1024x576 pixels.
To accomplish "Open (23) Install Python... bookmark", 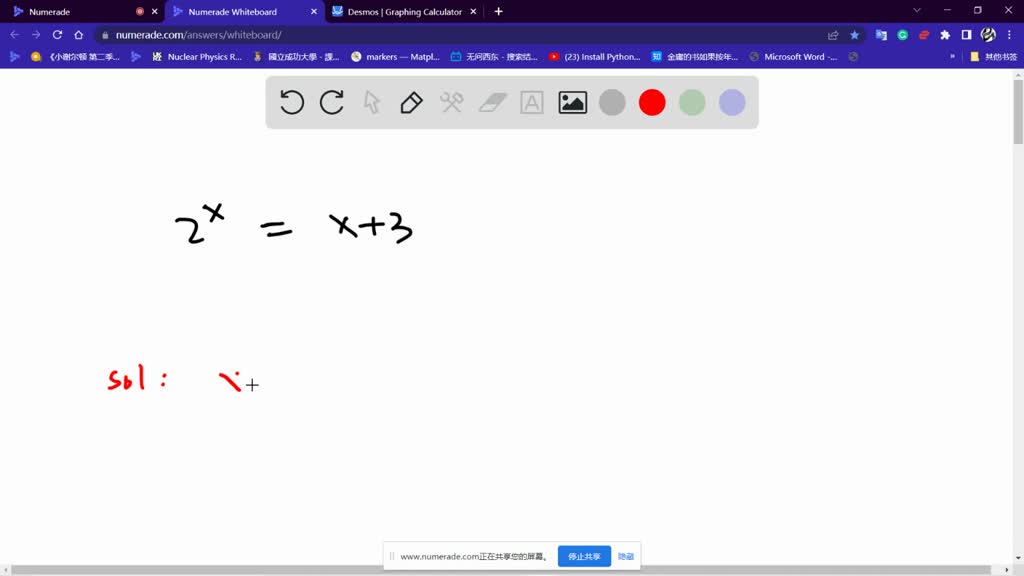I will pyautogui.click(x=595, y=57).
